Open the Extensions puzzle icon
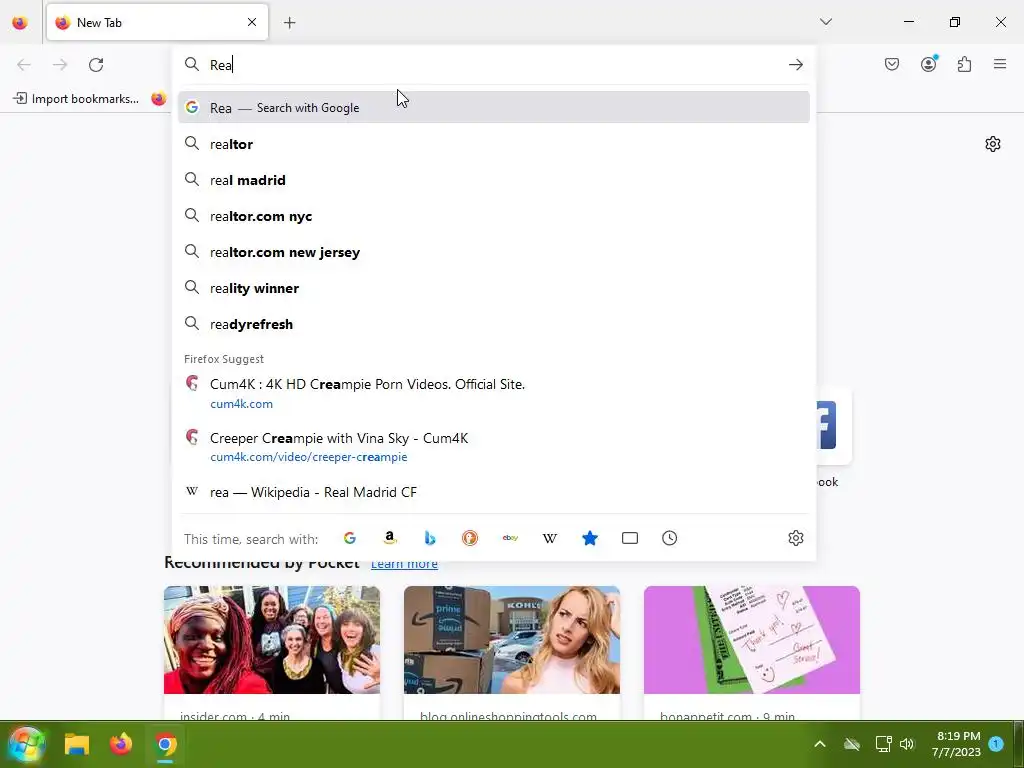This screenshot has width=1024, height=768. point(964,64)
